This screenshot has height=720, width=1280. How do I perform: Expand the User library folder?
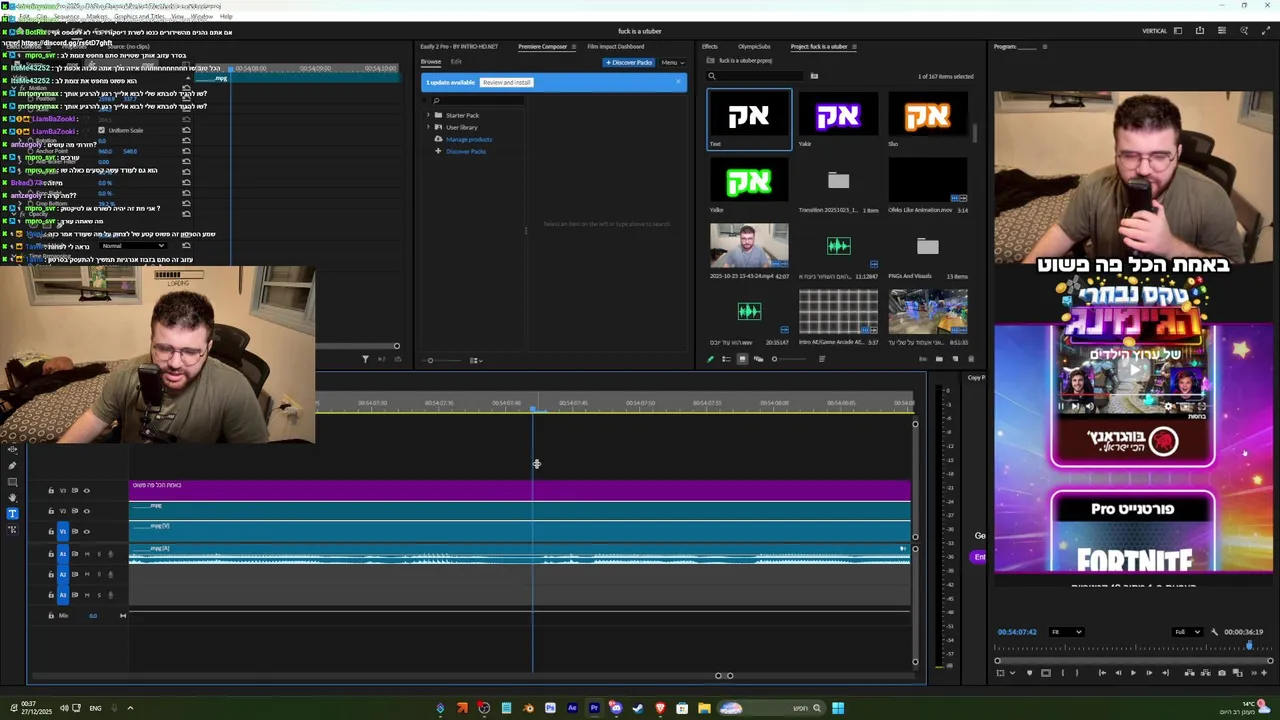pos(429,127)
